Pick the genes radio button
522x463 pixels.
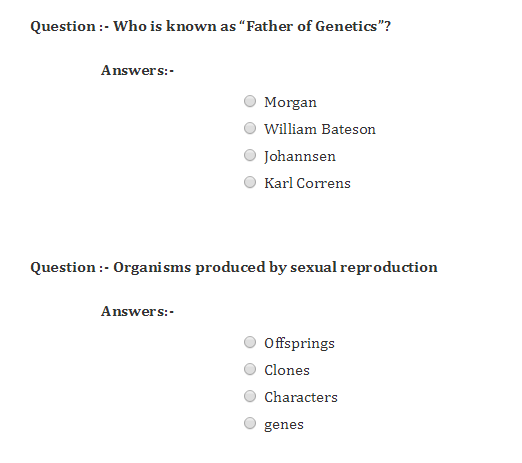coord(250,423)
